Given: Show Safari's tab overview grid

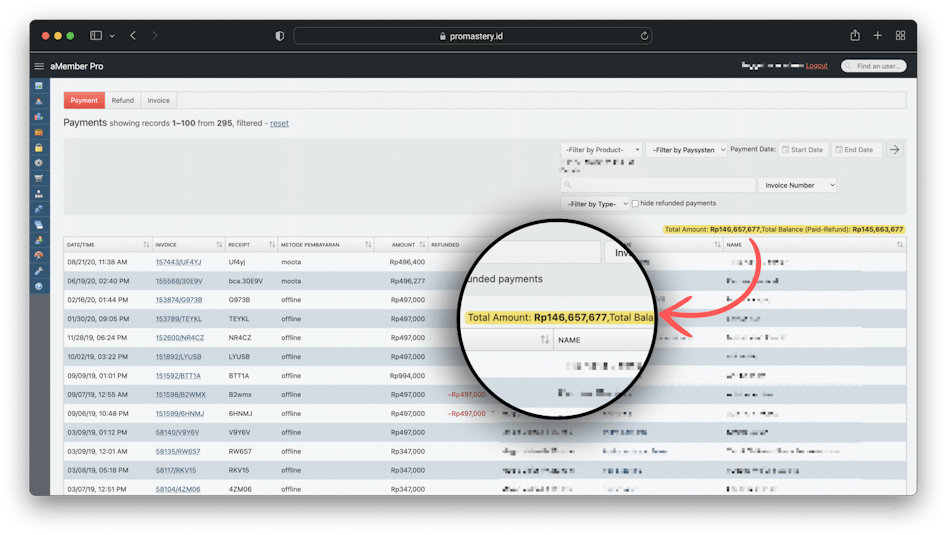Looking at the screenshot, I should click(x=900, y=35).
